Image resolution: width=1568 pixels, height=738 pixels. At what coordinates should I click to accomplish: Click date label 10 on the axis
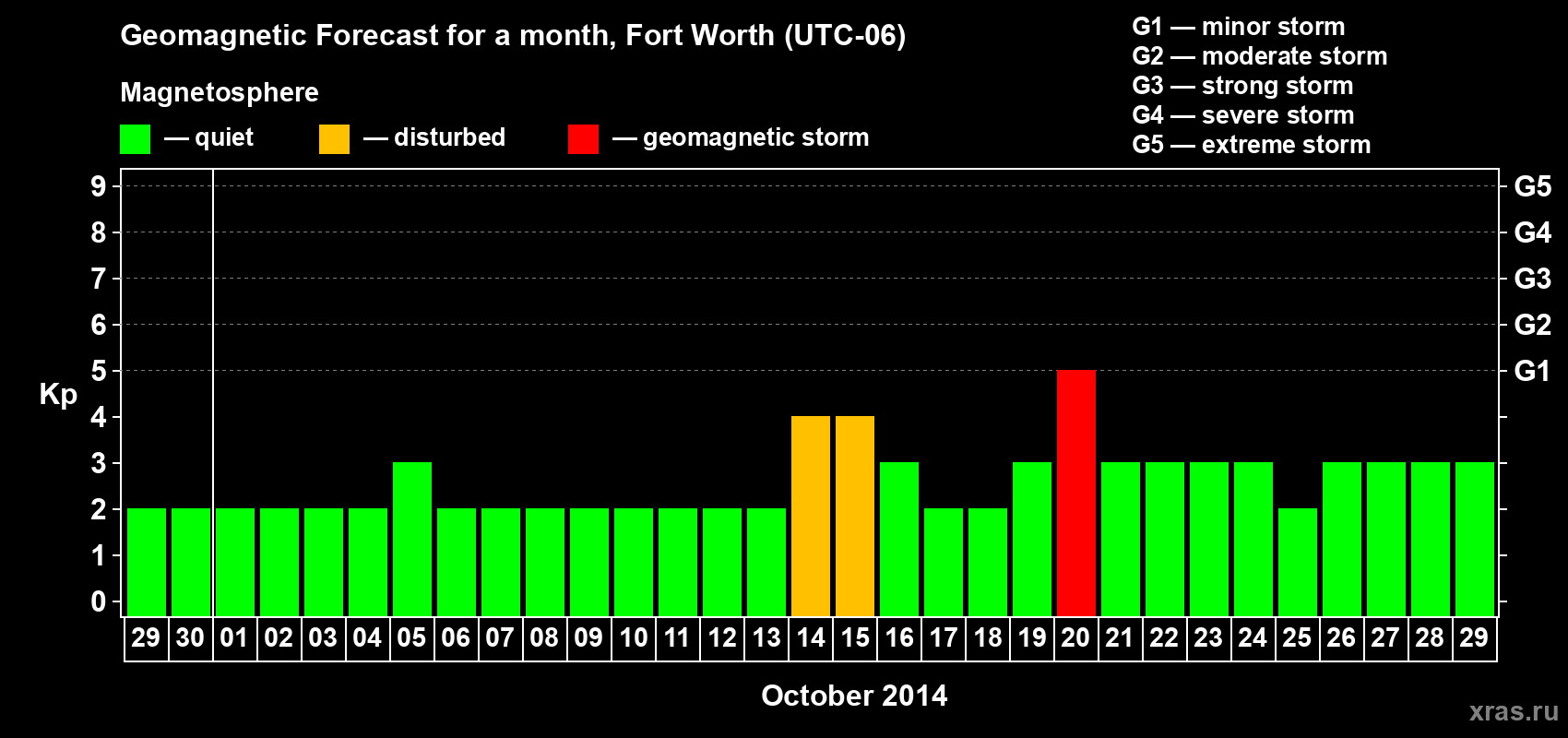[x=633, y=637]
